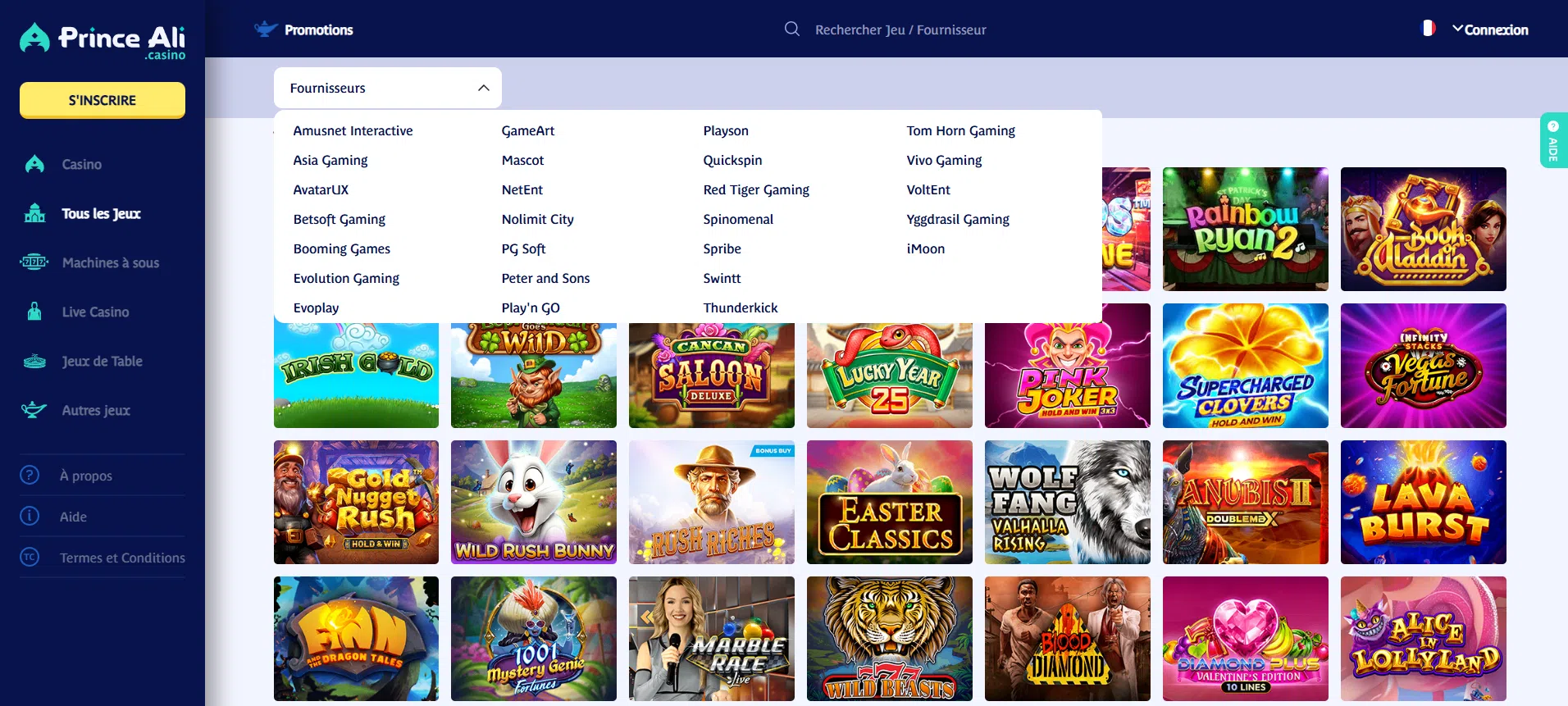1568x706 pixels.
Task: Click the S'INSCRIRE button
Action: pos(103,100)
